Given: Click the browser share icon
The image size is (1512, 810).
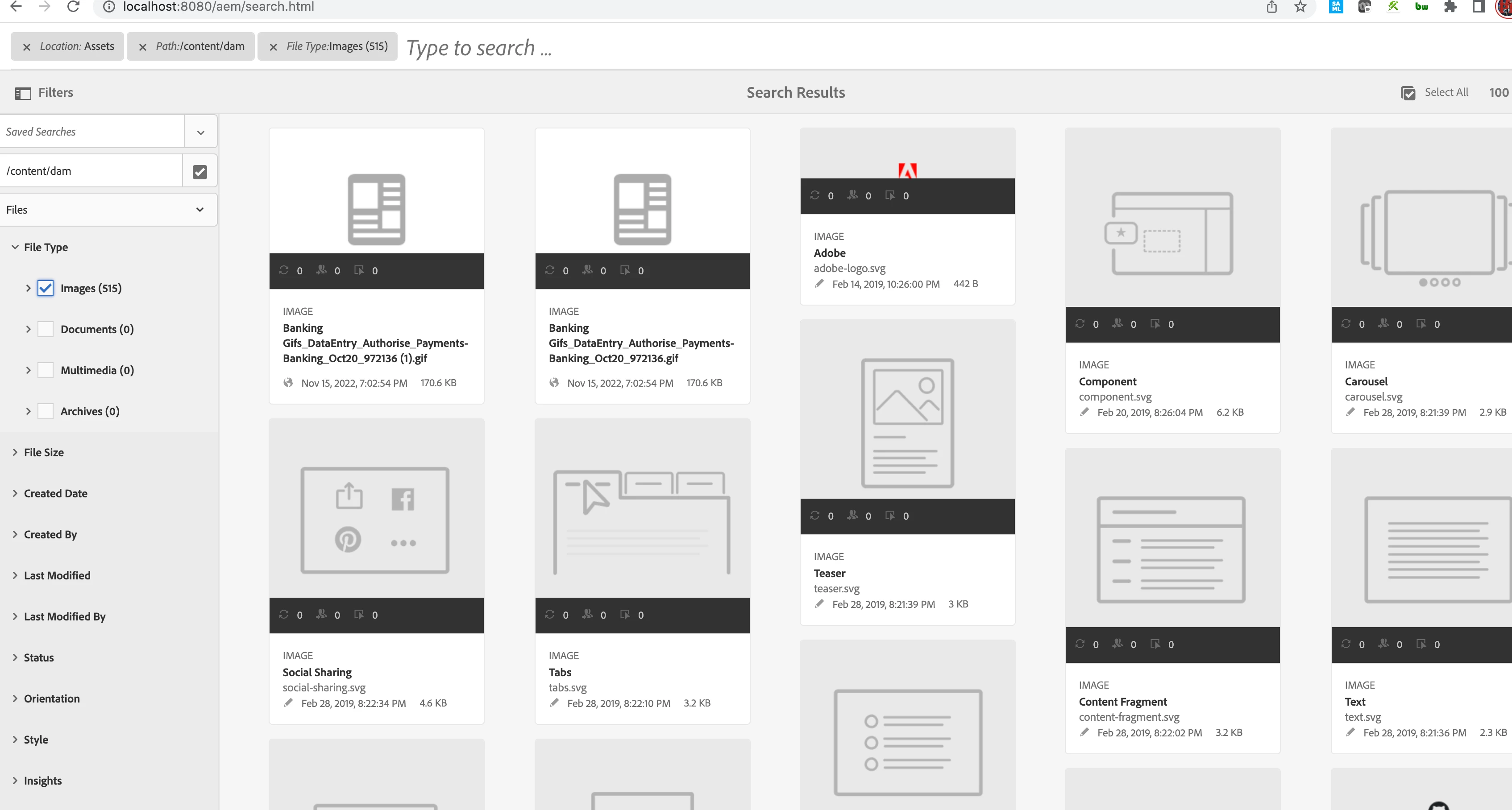Looking at the screenshot, I should (x=1271, y=7).
